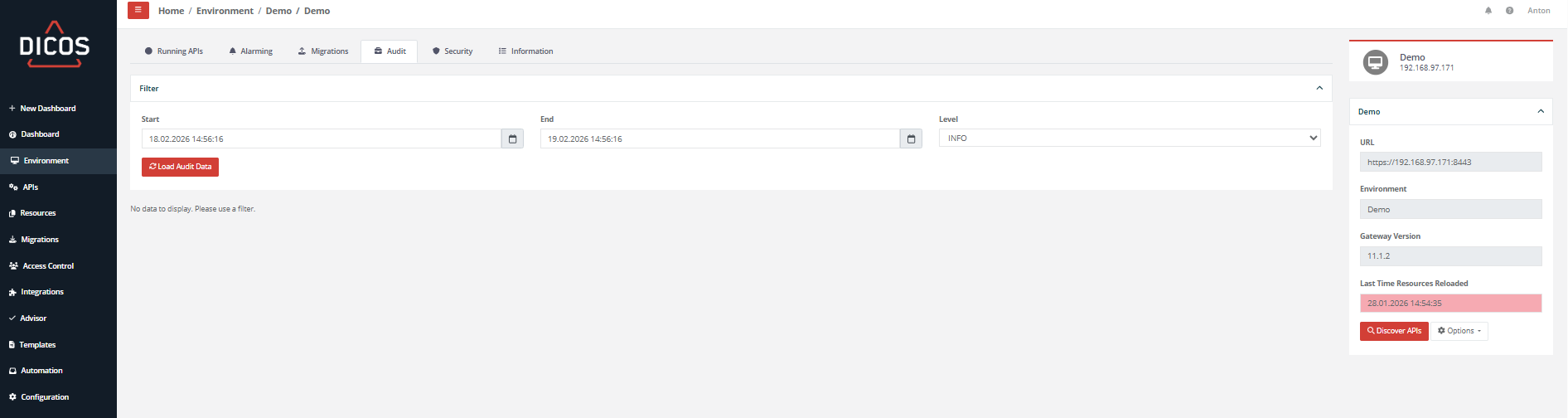The width and height of the screenshot is (1568, 418).
Task: Switch to the Security tab
Action: pos(452,51)
